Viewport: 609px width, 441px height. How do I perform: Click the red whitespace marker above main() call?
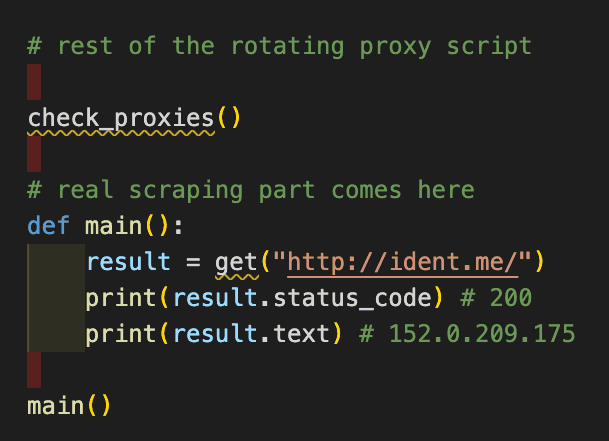34,370
